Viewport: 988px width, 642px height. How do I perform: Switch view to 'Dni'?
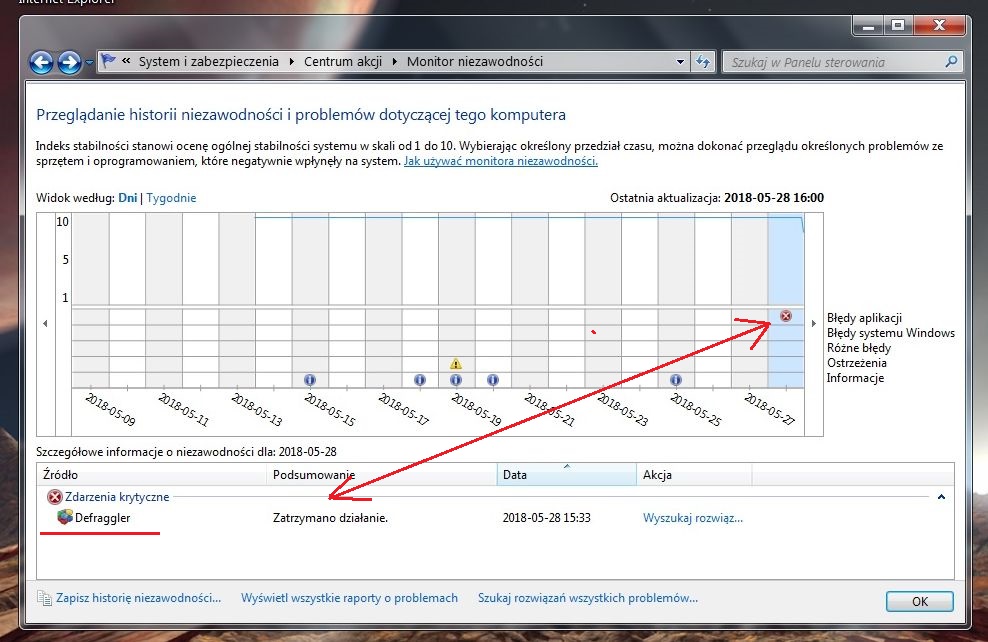[x=127, y=198]
